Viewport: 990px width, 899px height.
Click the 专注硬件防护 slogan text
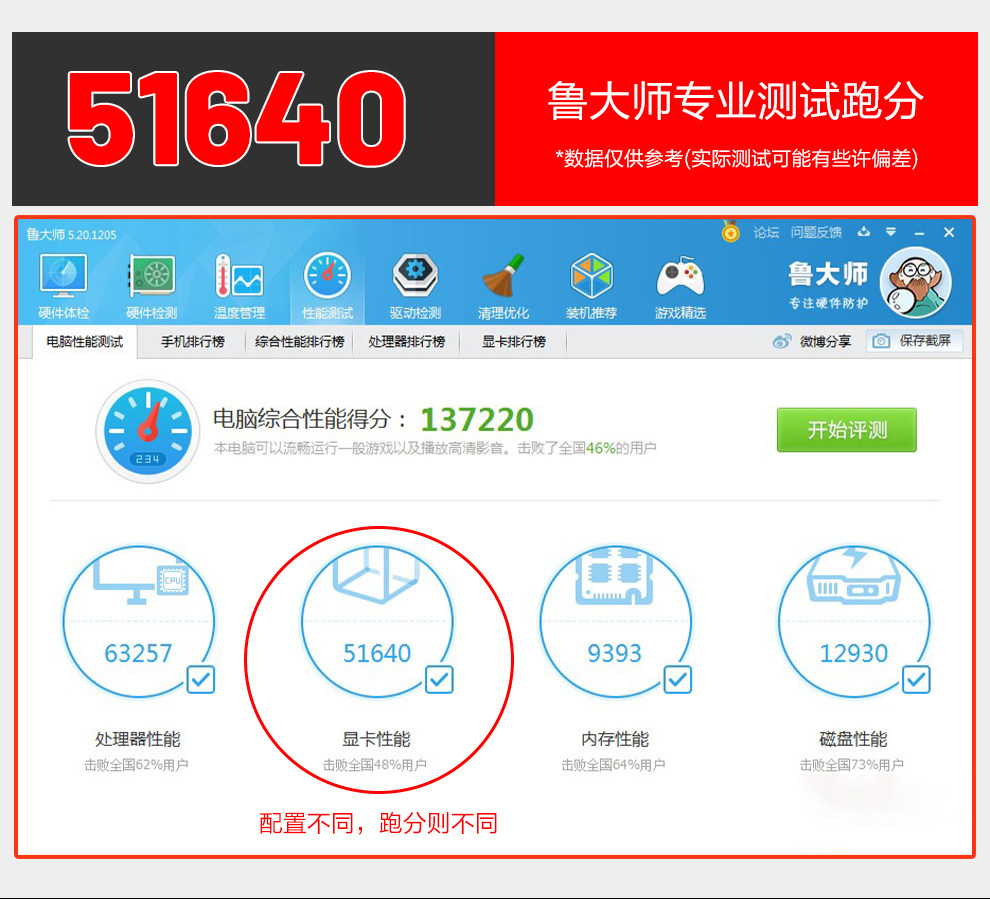coord(828,303)
